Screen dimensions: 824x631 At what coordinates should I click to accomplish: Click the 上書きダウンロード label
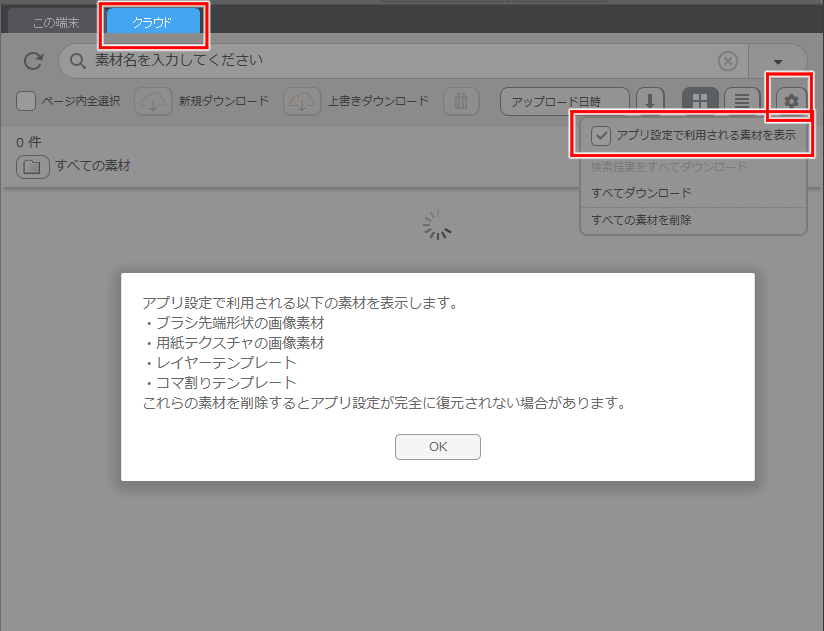378,101
